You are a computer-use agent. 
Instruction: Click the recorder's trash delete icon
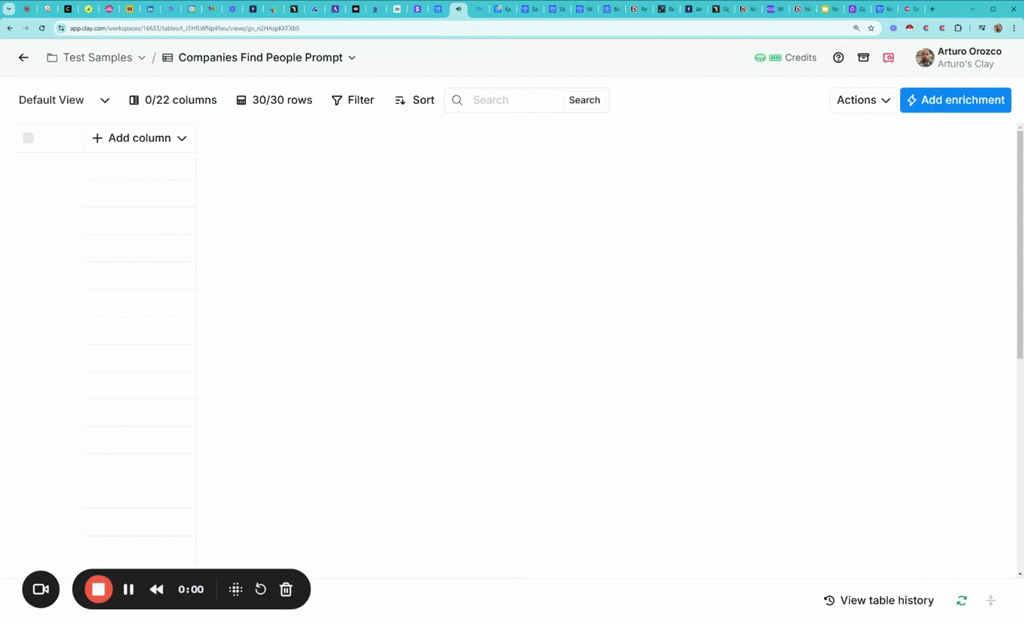tap(286, 589)
